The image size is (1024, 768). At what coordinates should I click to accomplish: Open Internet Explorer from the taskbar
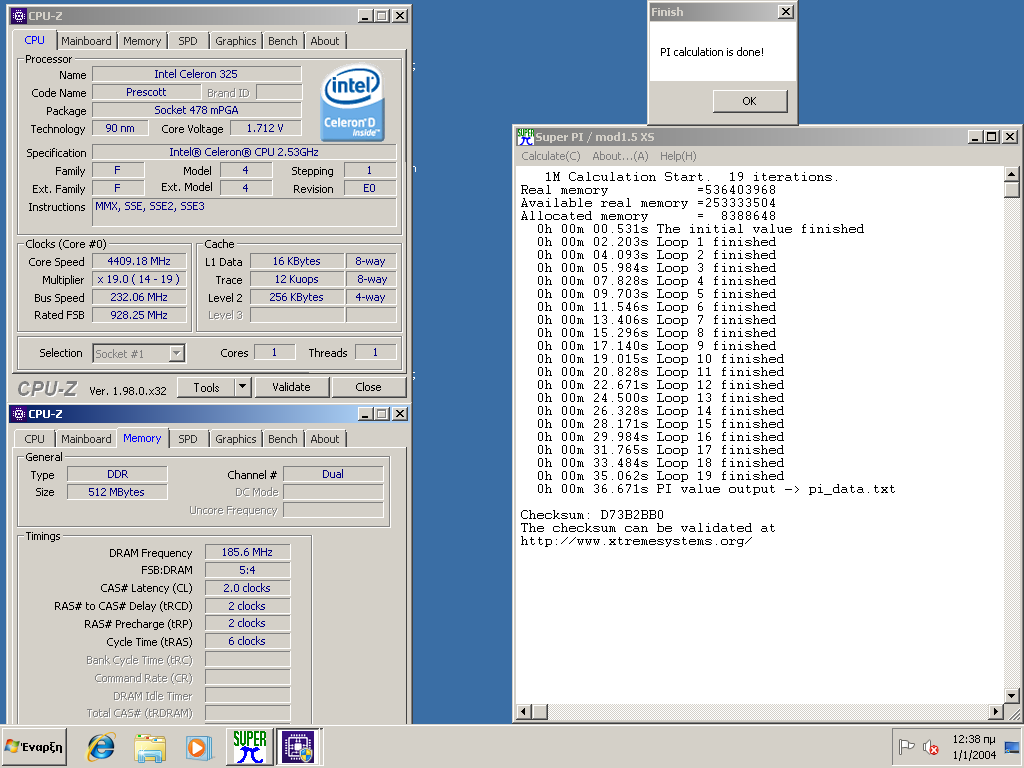click(101, 746)
